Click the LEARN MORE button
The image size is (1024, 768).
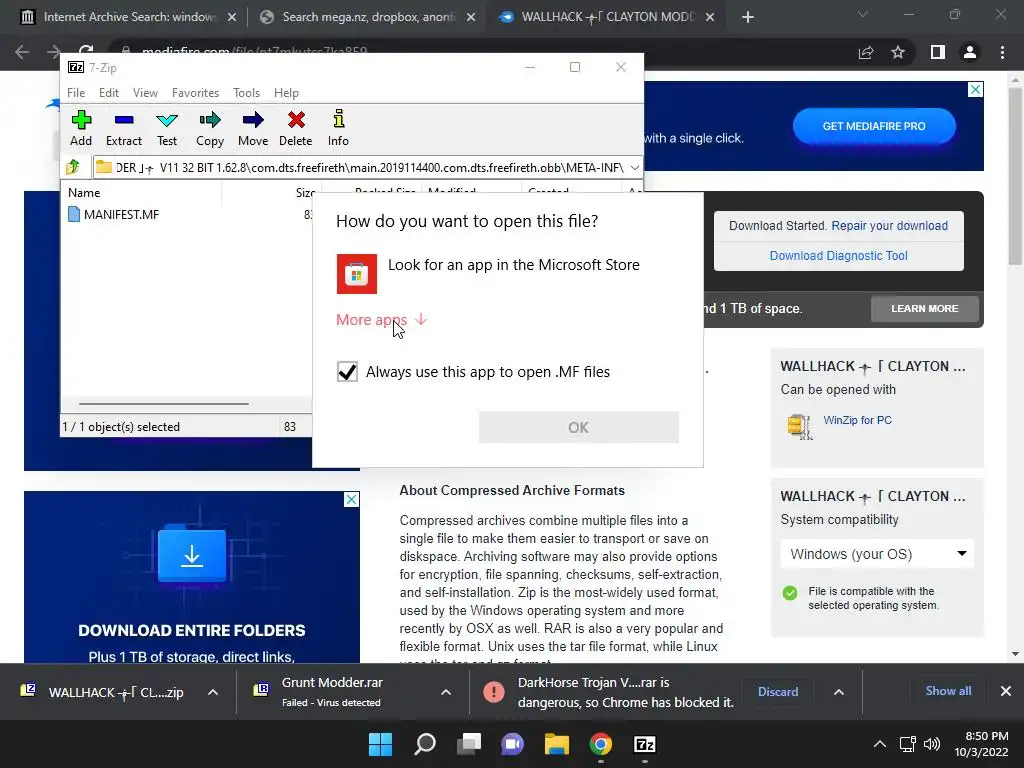[x=925, y=308]
